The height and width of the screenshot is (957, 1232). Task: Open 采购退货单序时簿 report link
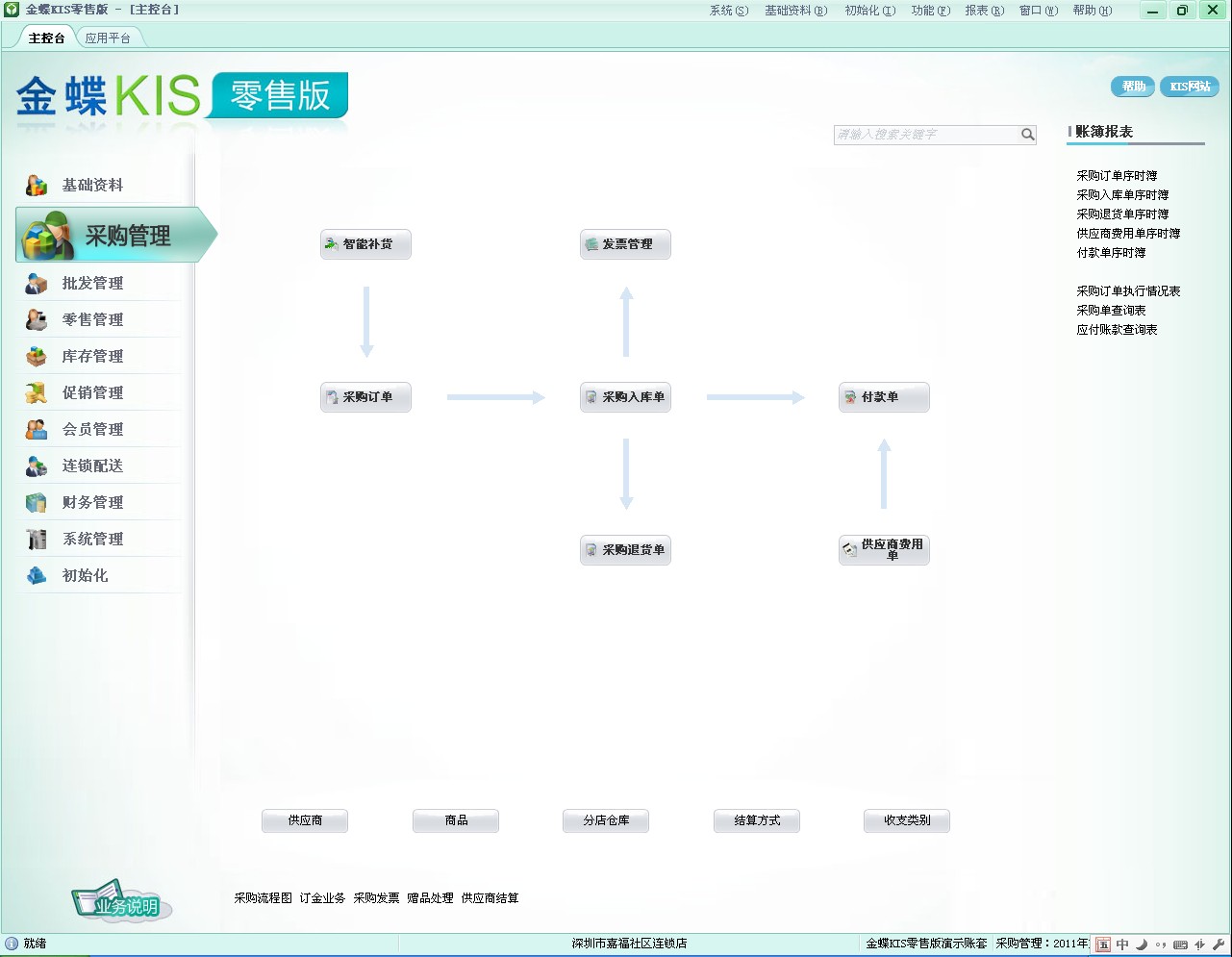click(1122, 214)
